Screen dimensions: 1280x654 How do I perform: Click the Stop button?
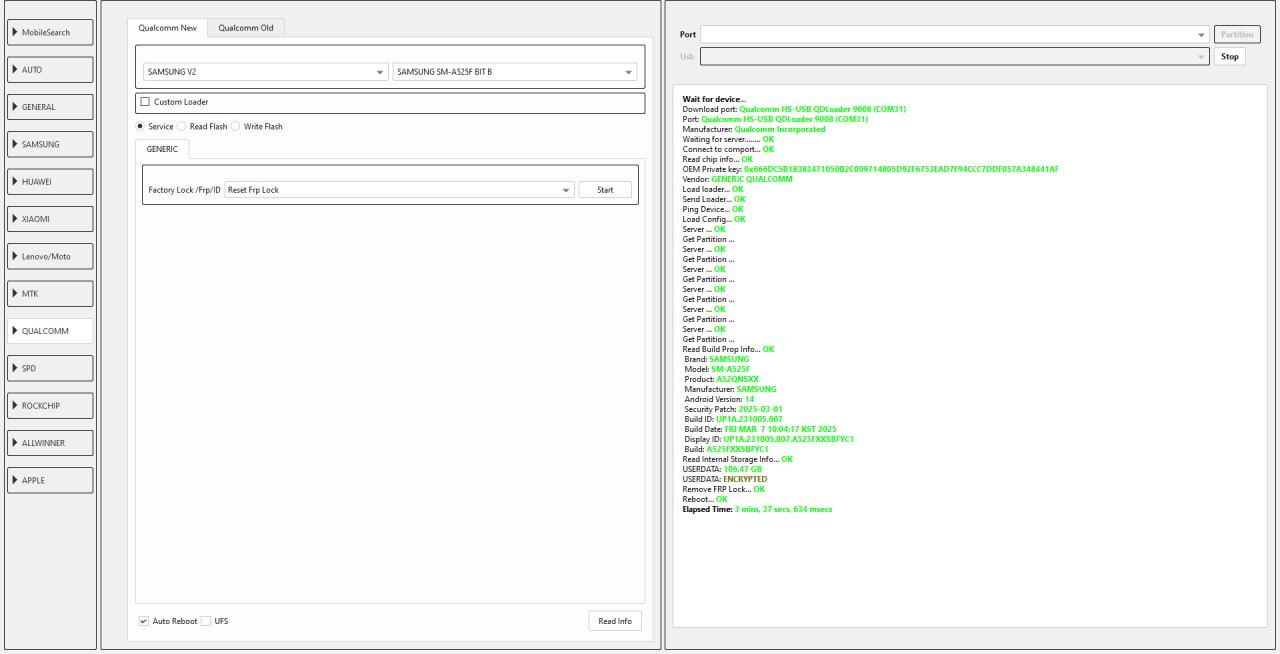point(1230,57)
